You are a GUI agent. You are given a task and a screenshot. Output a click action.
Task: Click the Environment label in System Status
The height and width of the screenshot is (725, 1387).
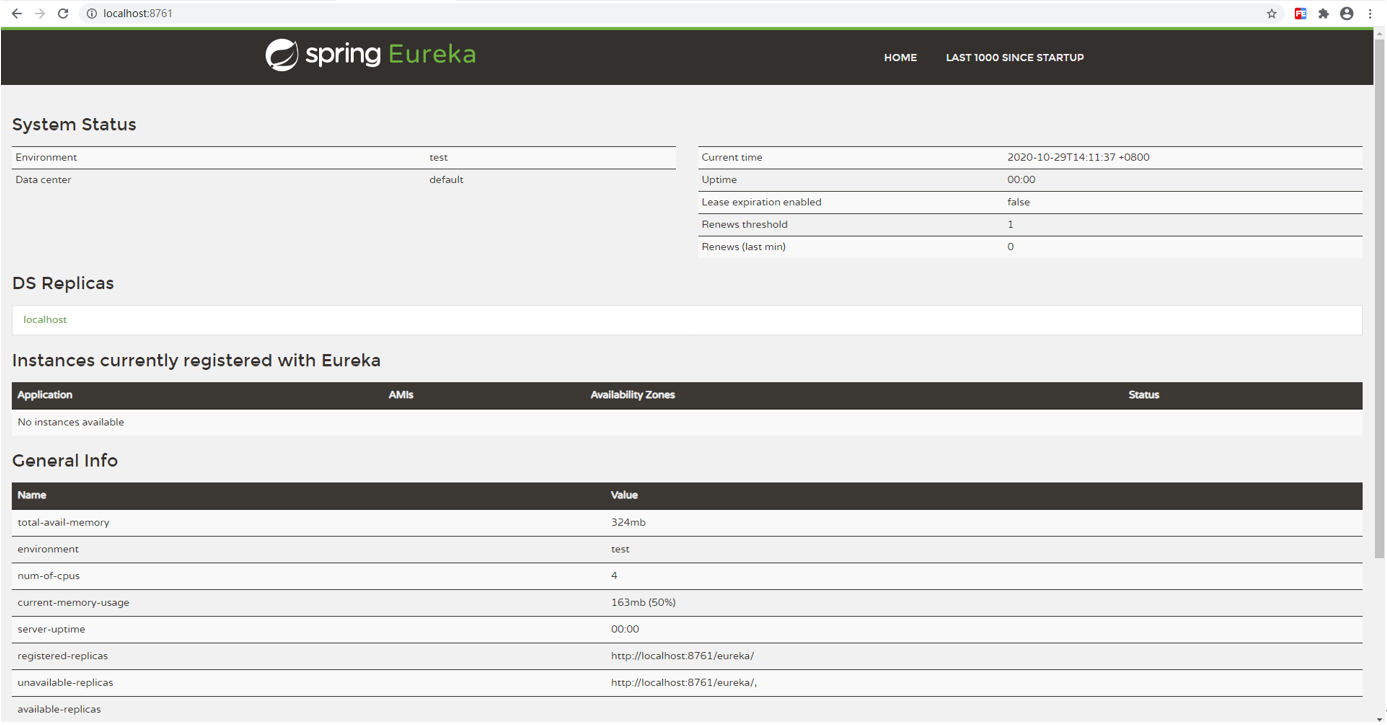(x=46, y=158)
